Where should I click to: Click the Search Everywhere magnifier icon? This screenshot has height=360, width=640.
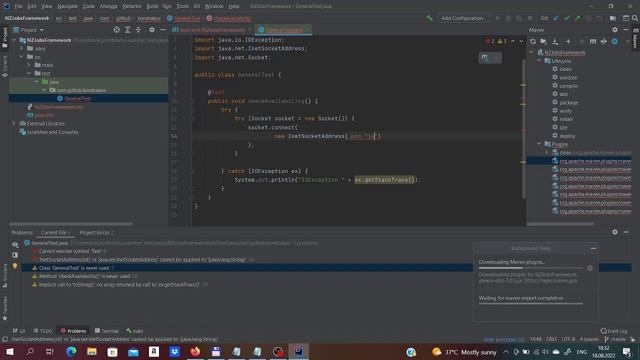[x=635, y=18]
